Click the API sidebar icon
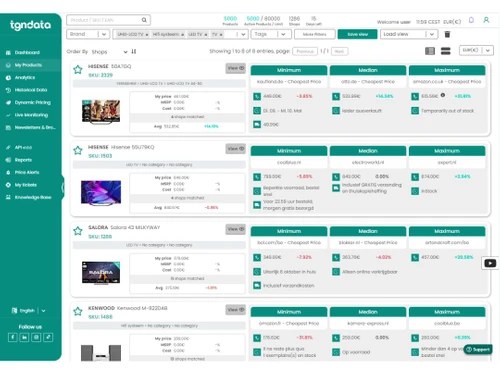Image resolution: width=500 pixels, height=375 pixels. click(8, 147)
